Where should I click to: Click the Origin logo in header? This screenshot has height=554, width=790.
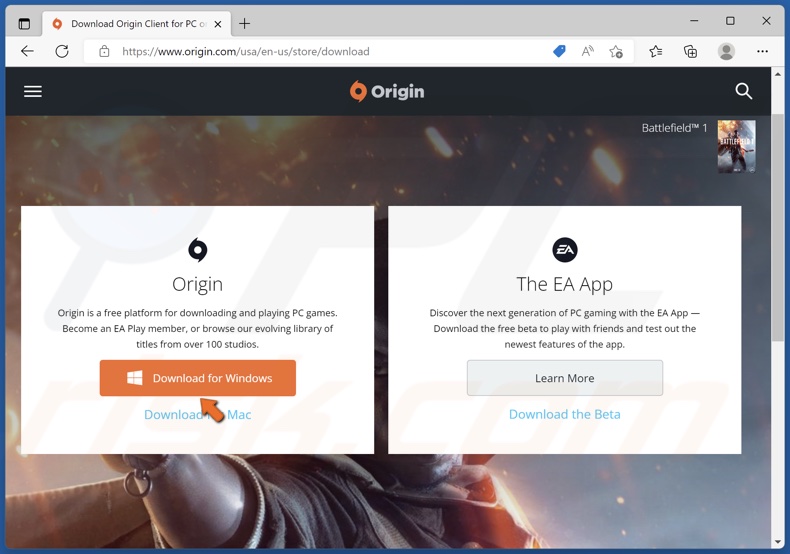(387, 91)
